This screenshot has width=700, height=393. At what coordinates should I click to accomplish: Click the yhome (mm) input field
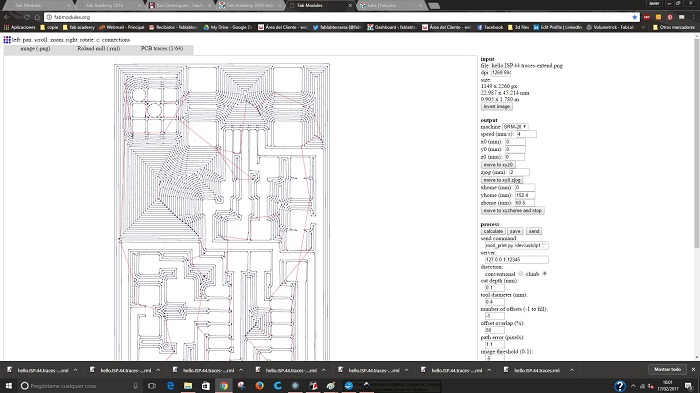click(x=525, y=195)
